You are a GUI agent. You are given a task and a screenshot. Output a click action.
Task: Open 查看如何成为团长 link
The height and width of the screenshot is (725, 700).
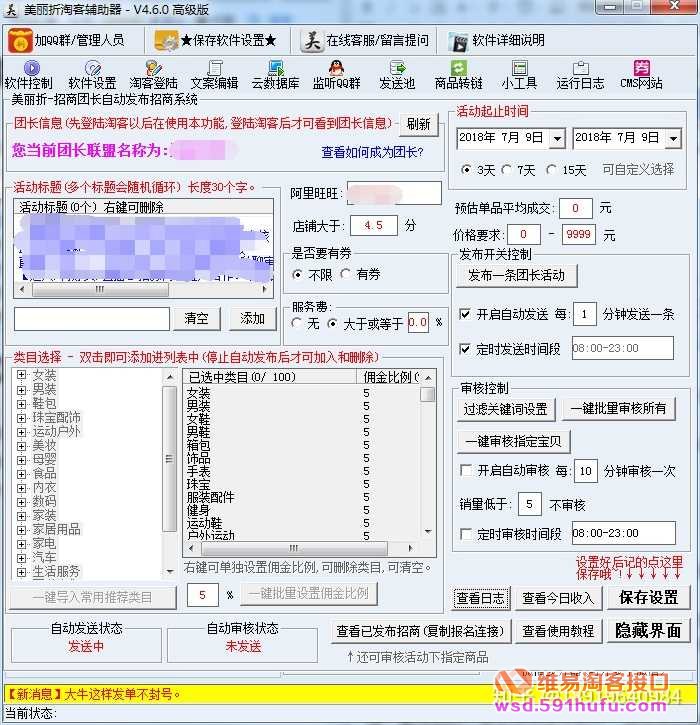pos(373,152)
